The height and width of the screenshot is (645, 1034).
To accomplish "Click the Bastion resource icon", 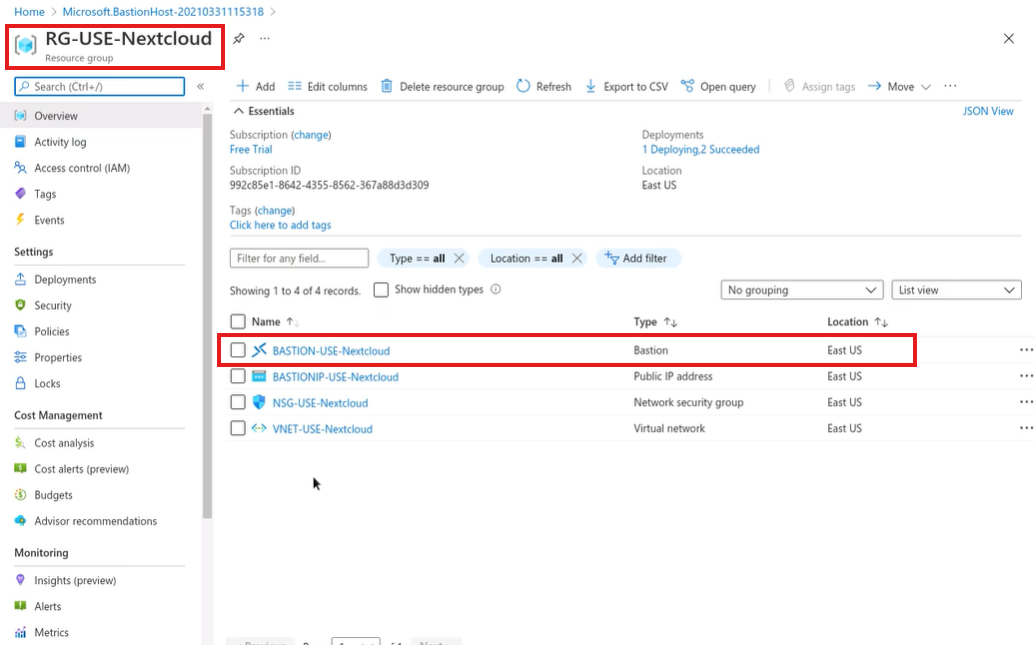I will 259,350.
